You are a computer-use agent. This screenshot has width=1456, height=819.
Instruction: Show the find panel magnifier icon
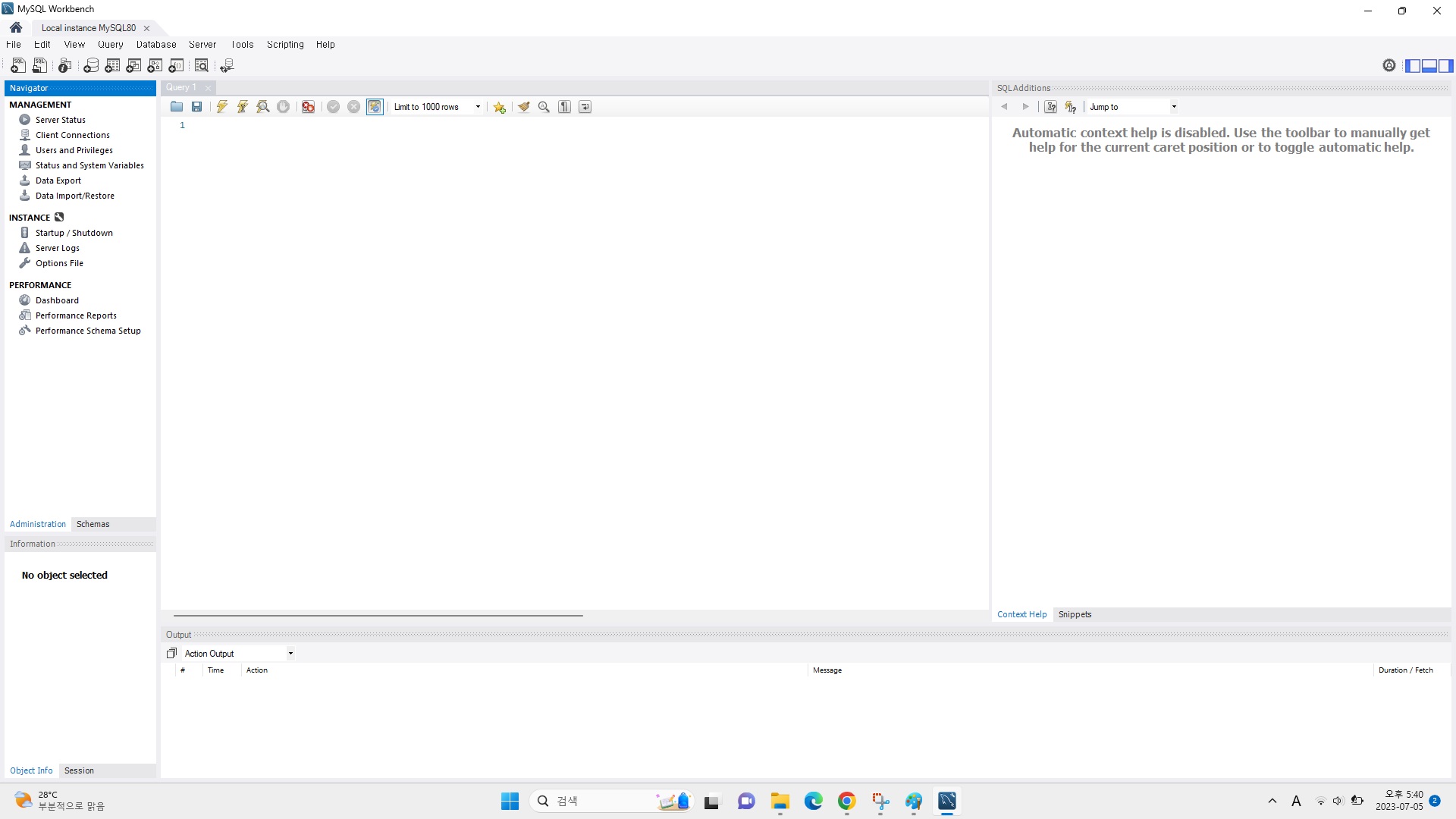(x=544, y=107)
